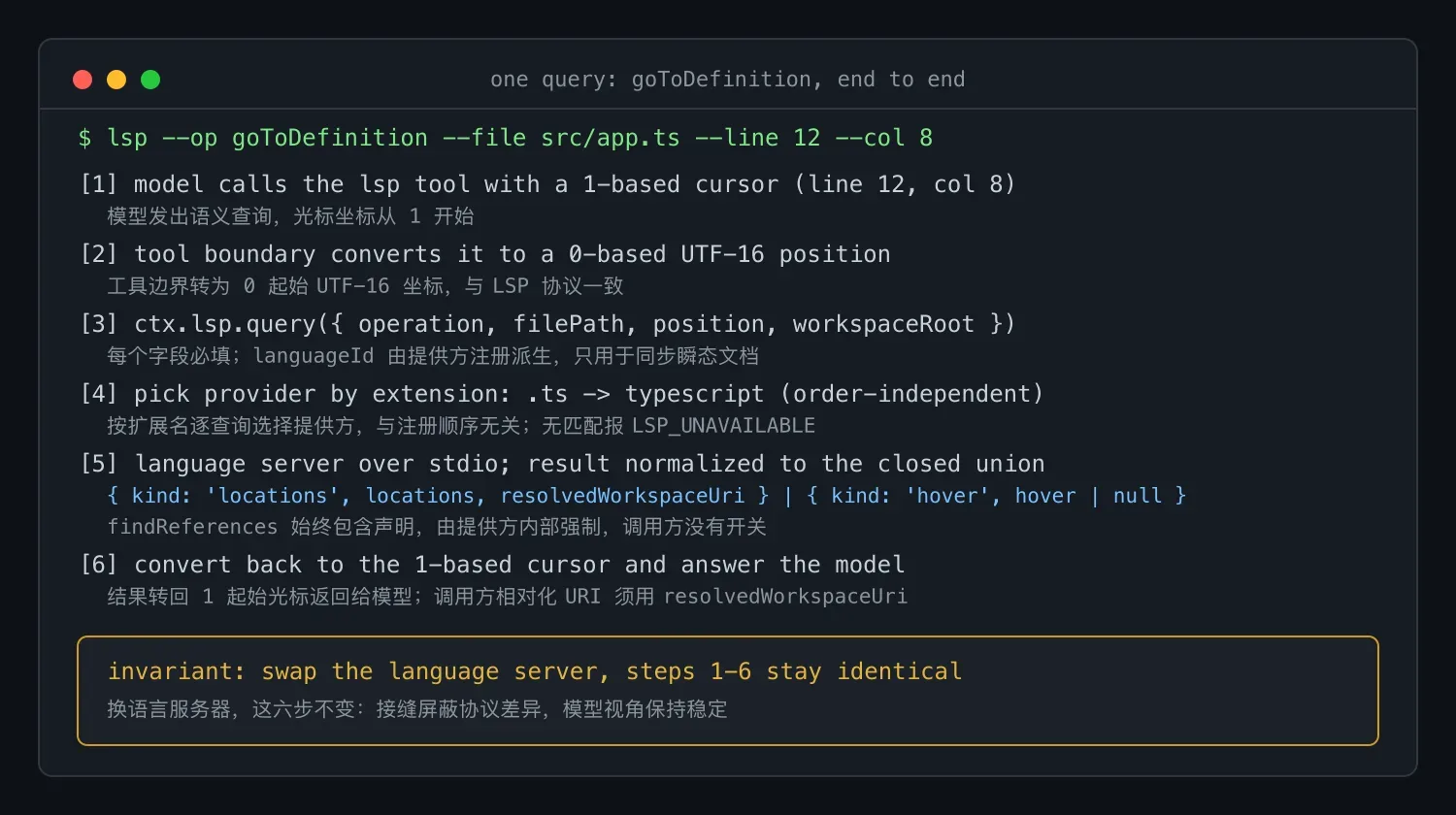
Task: Click the note '结果转回 1 起始光标返回给模型'
Action: click(x=507, y=597)
